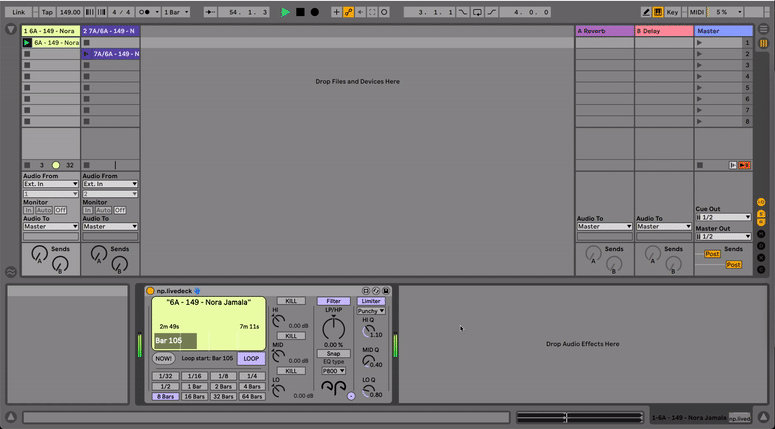
Task: Toggle the Limiter button in np.livedeck
Action: point(371,301)
